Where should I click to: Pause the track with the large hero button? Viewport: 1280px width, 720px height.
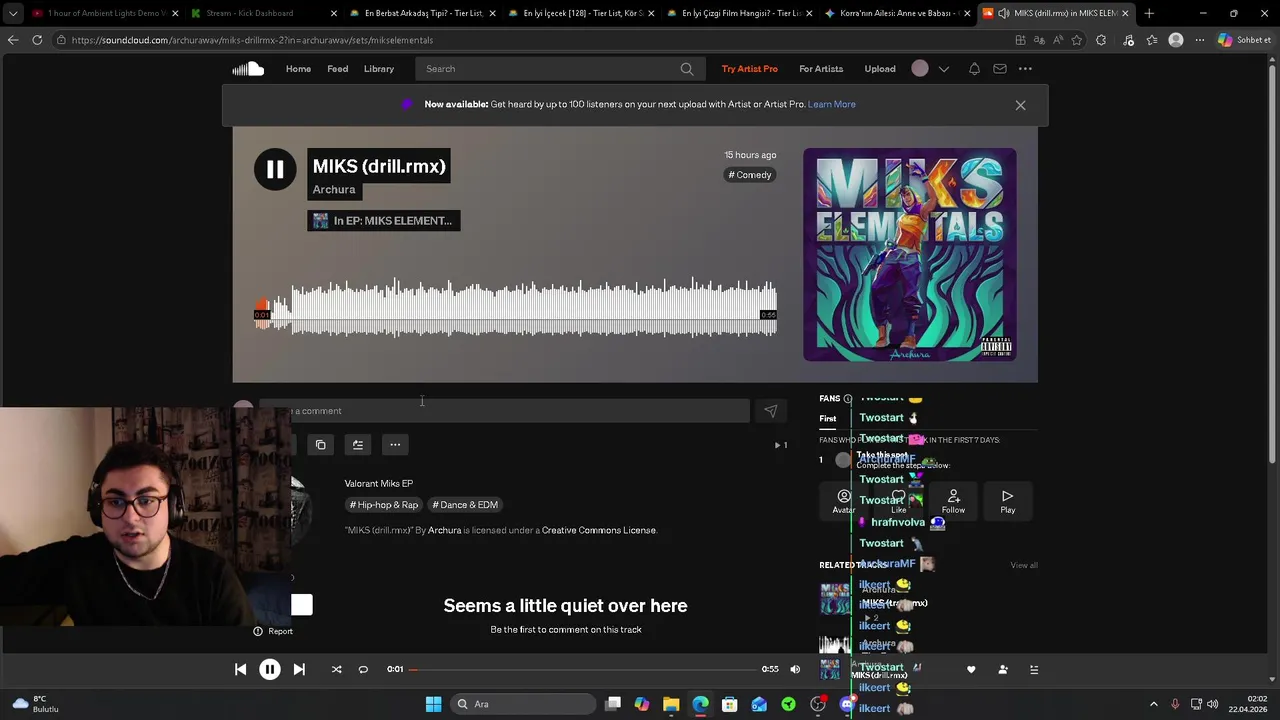coord(275,169)
